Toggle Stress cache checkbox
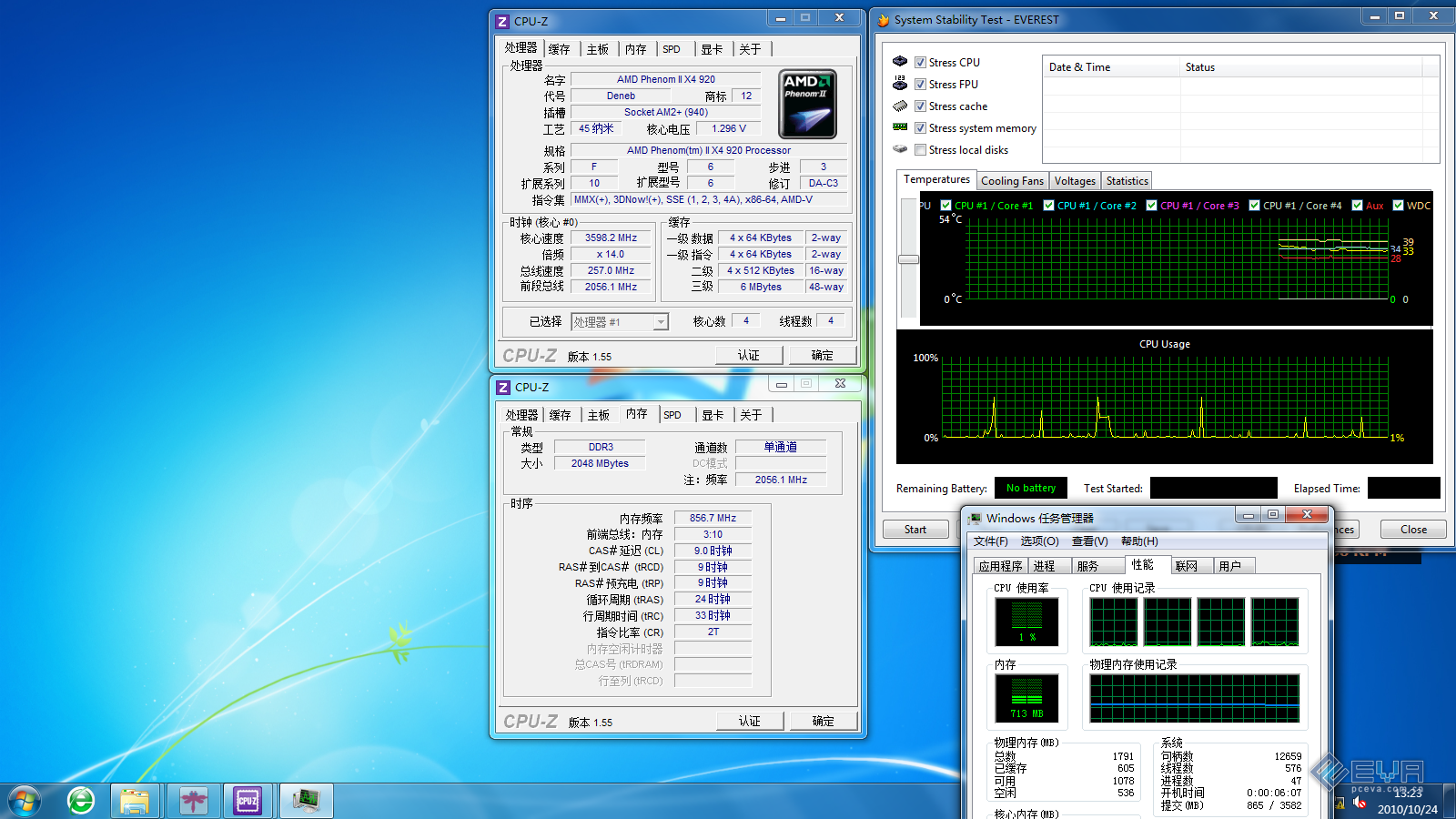The width and height of the screenshot is (1456, 819). point(920,106)
